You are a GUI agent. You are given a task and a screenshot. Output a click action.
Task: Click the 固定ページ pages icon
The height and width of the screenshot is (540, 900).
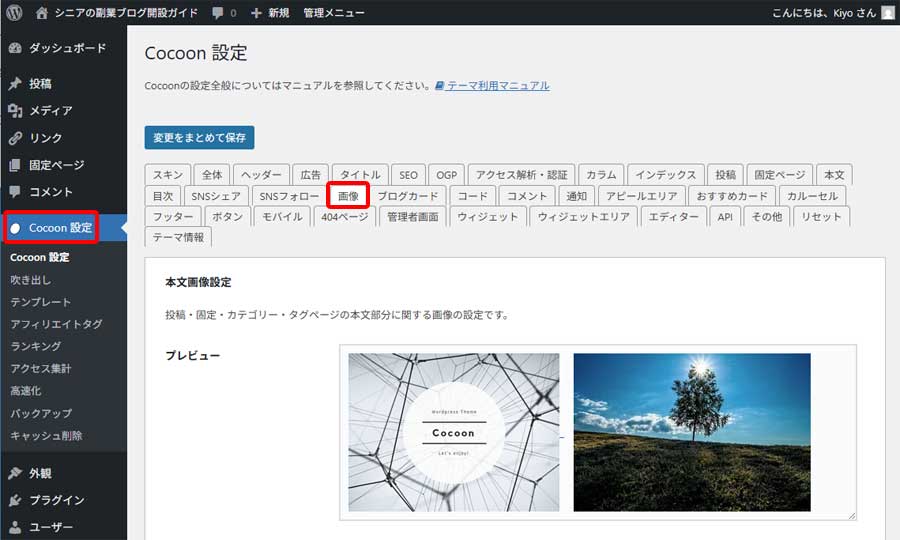tap(15, 165)
